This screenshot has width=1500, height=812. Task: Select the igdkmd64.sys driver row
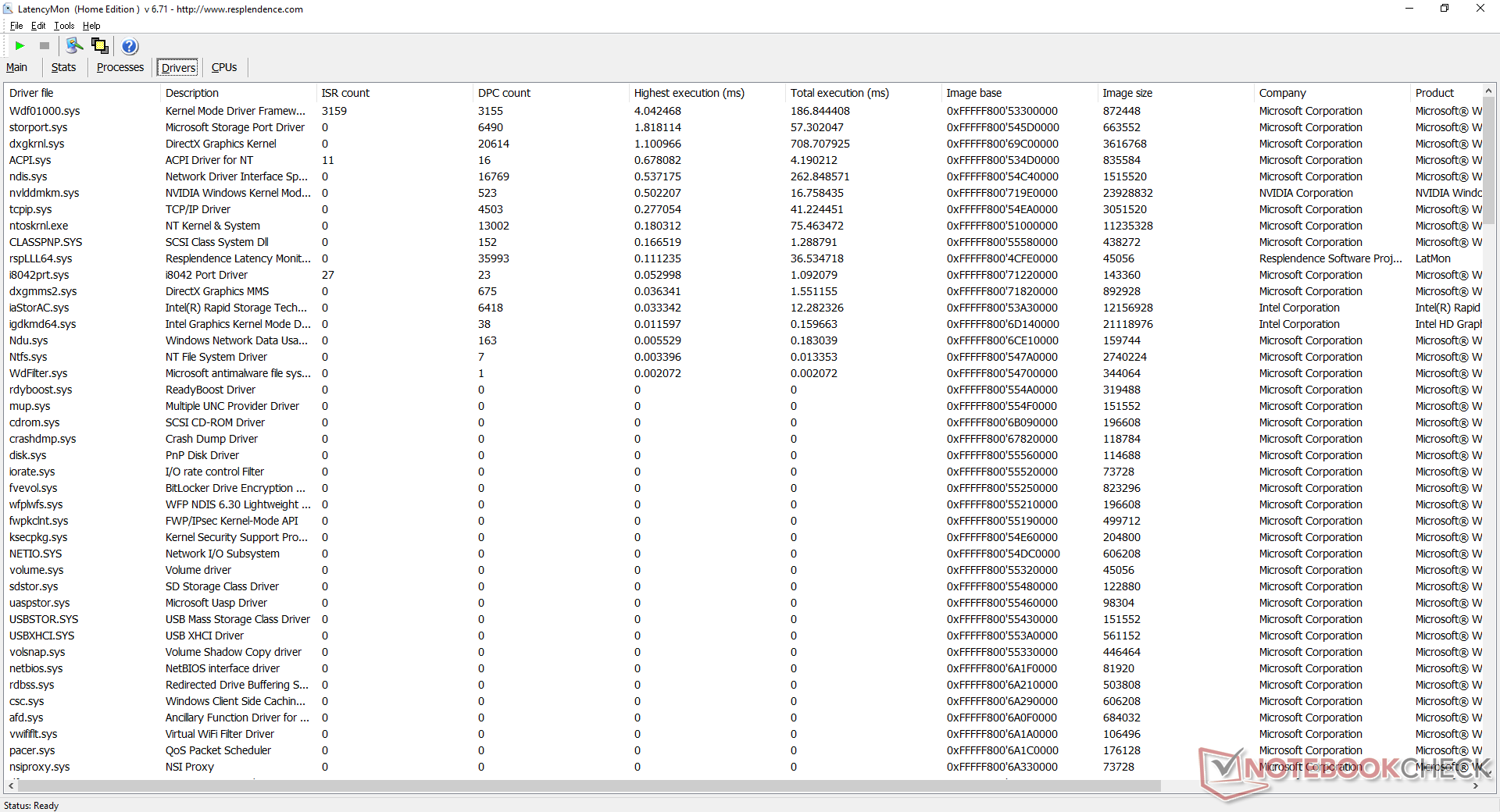pyautogui.click(x=743, y=324)
